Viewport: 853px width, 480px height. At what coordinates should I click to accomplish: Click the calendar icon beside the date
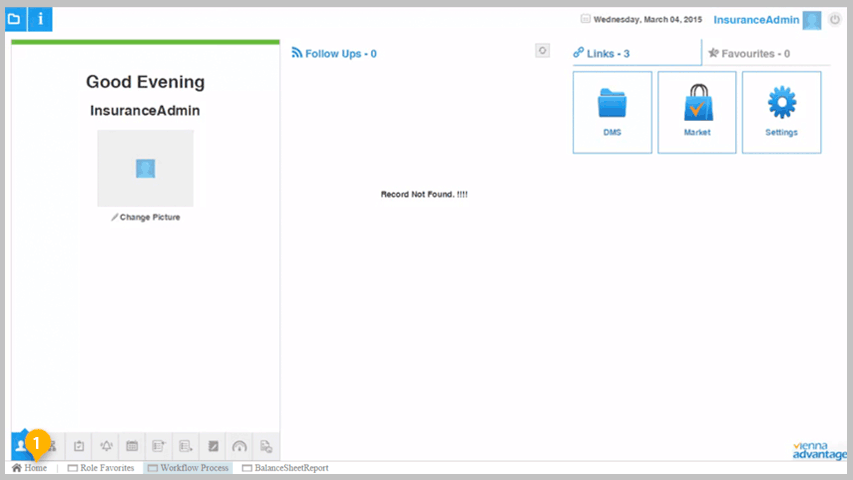click(x=585, y=19)
